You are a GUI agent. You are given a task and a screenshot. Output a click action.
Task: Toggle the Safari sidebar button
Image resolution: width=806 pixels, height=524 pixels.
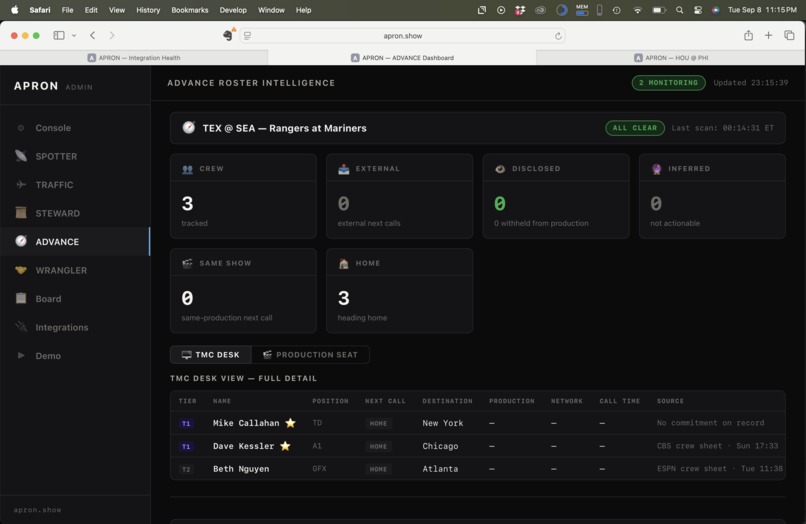(59, 35)
